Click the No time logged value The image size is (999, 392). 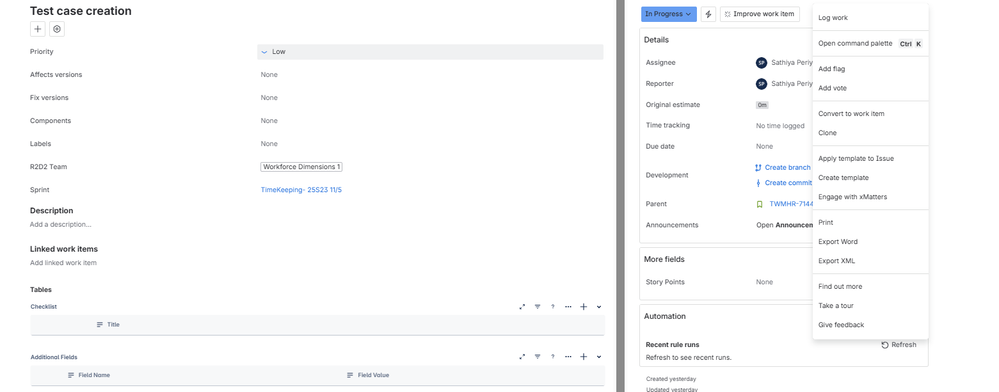click(x=780, y=126)
